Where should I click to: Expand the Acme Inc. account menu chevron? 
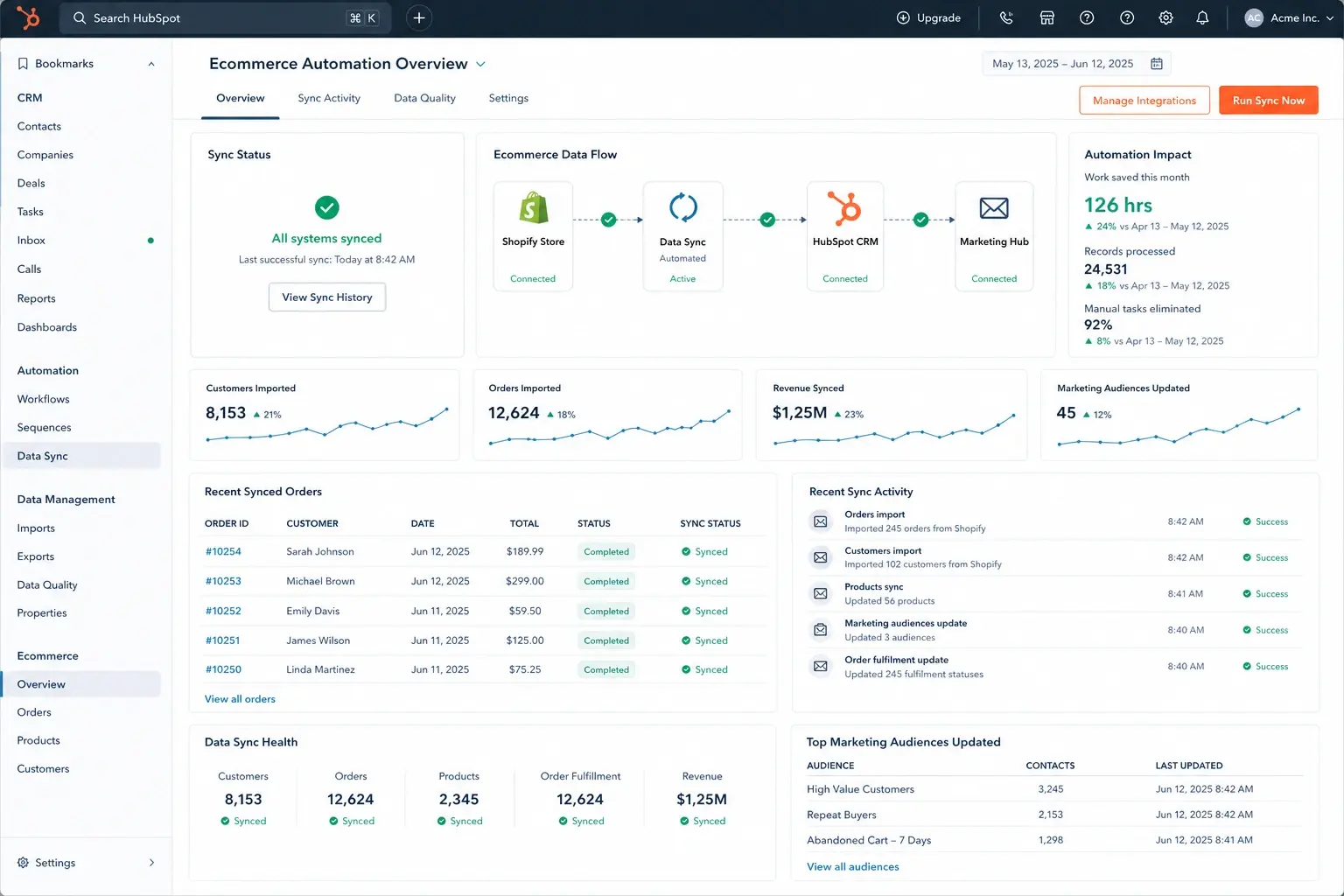1330,17
